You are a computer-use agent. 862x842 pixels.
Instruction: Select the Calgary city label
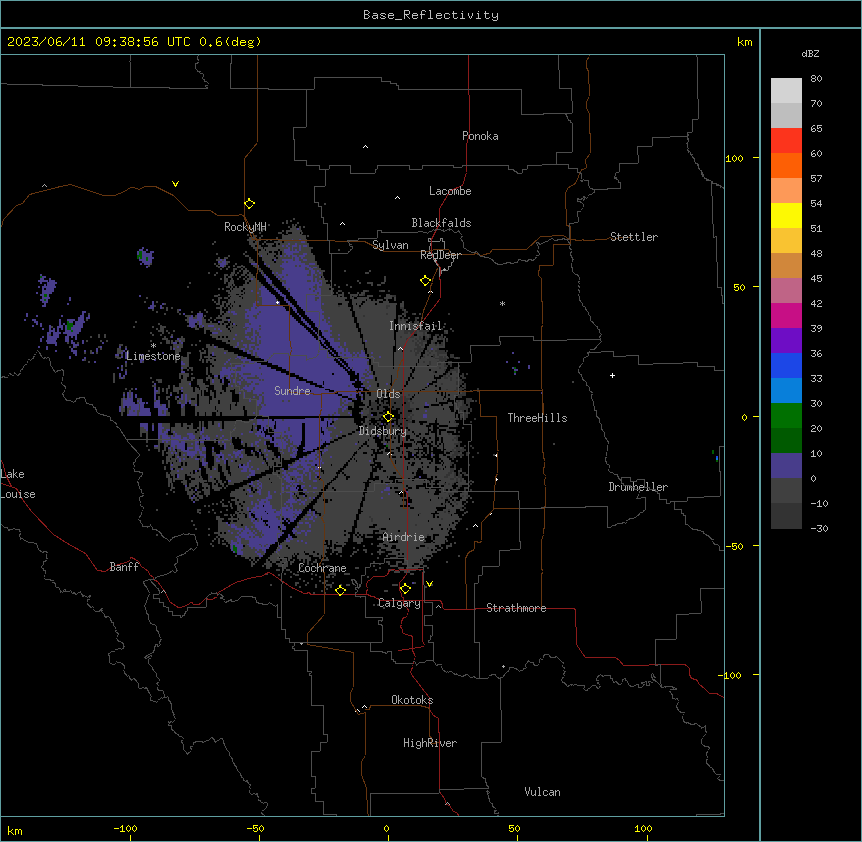coord(399,603)
